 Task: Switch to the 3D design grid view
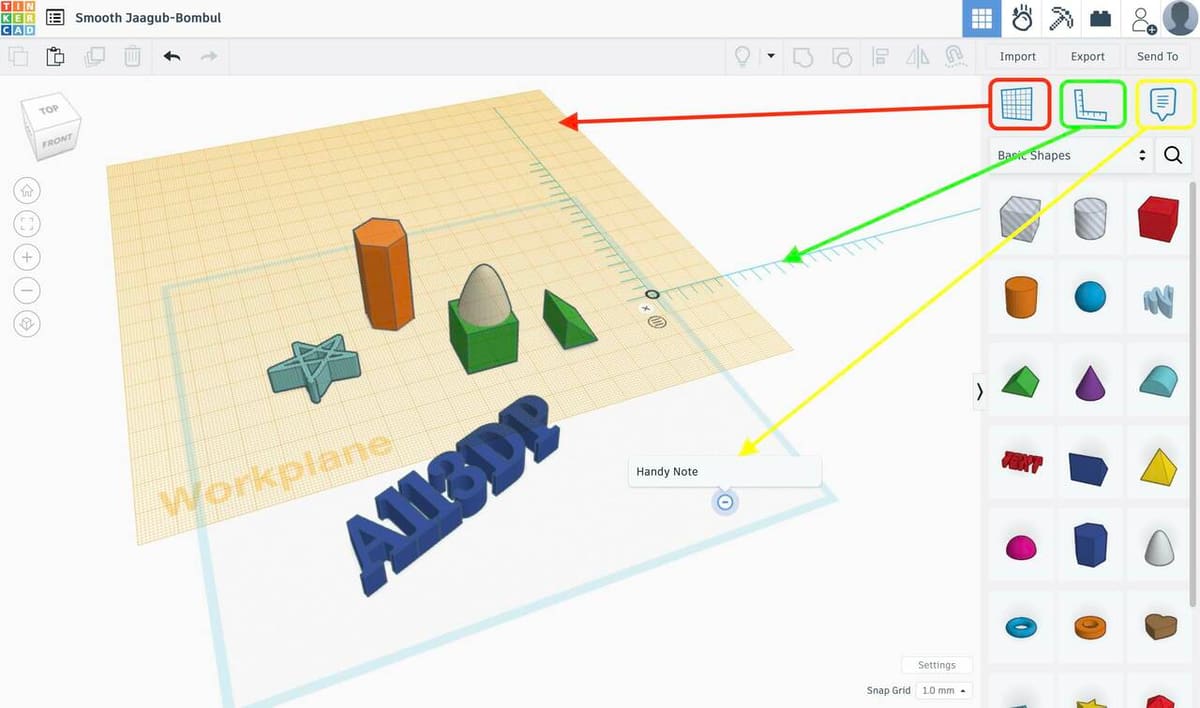coord(982,19)
